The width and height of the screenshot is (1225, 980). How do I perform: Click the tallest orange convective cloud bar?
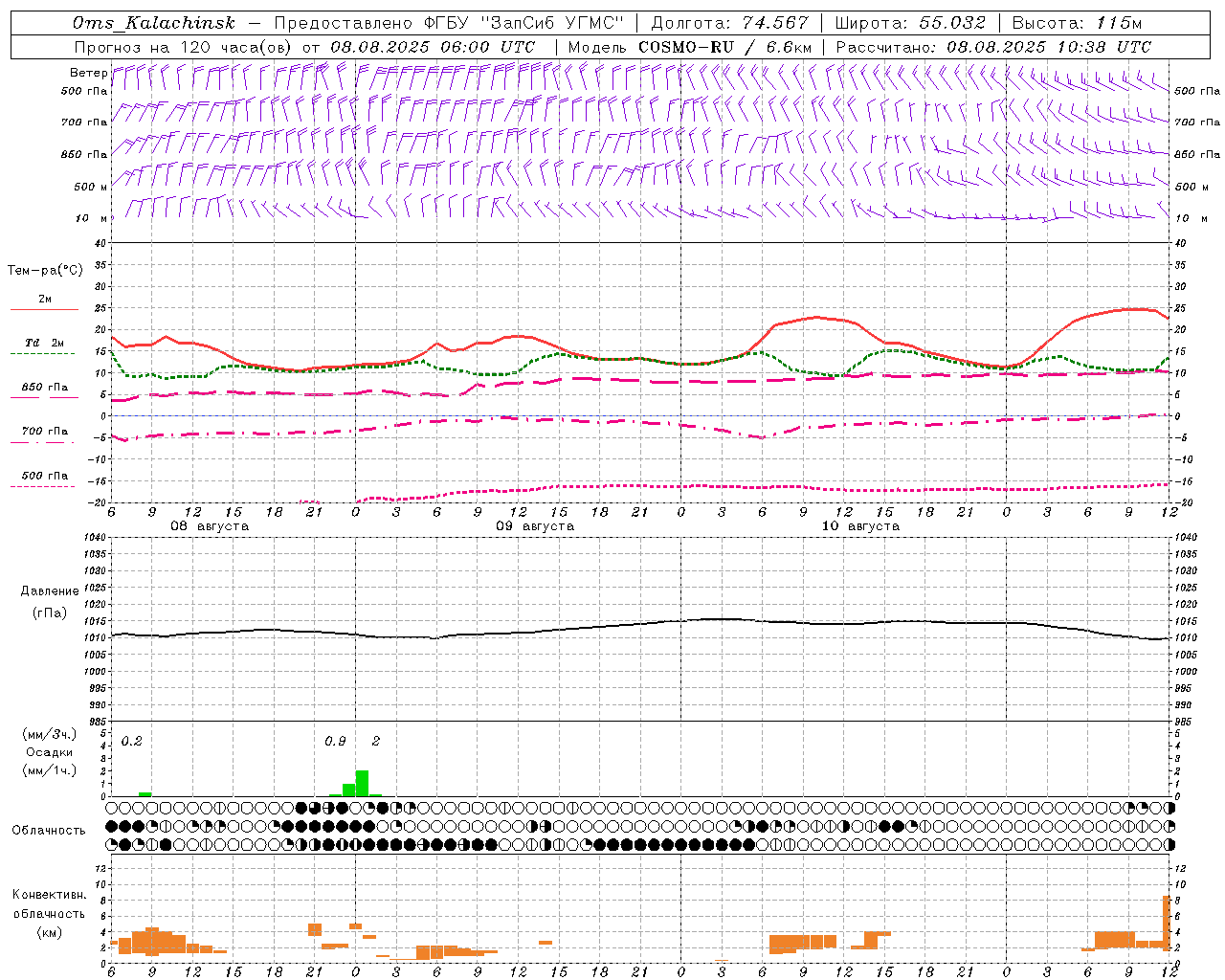click(x=1167, y=922)
